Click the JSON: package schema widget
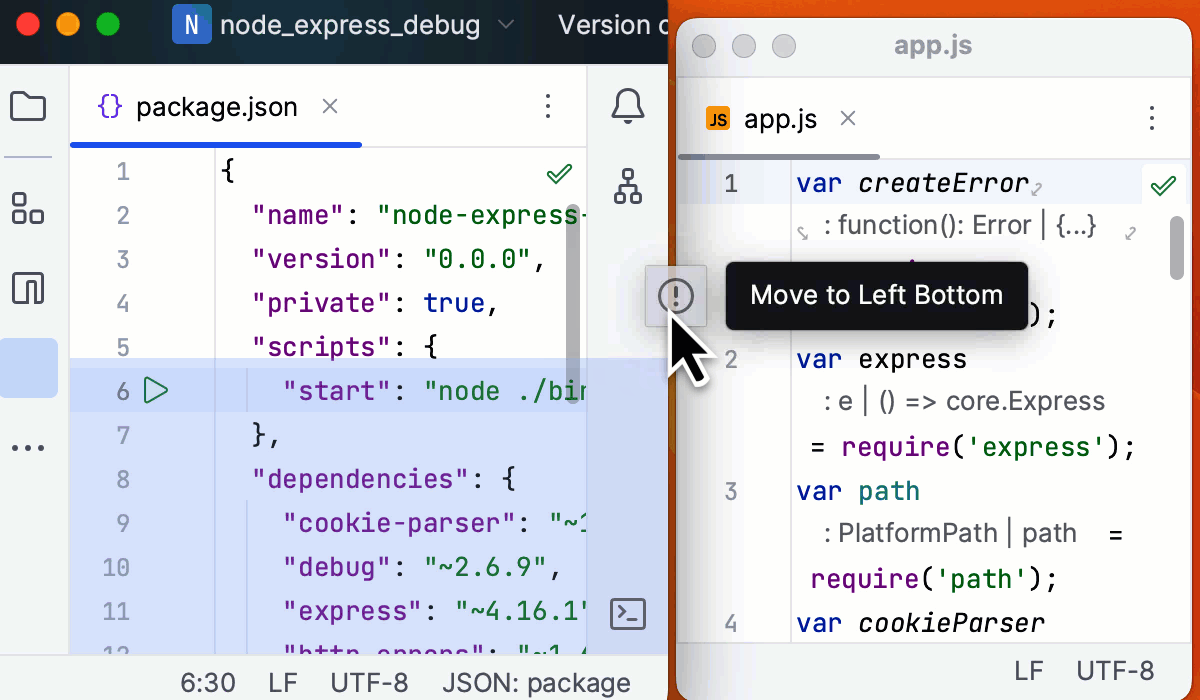 536,683
